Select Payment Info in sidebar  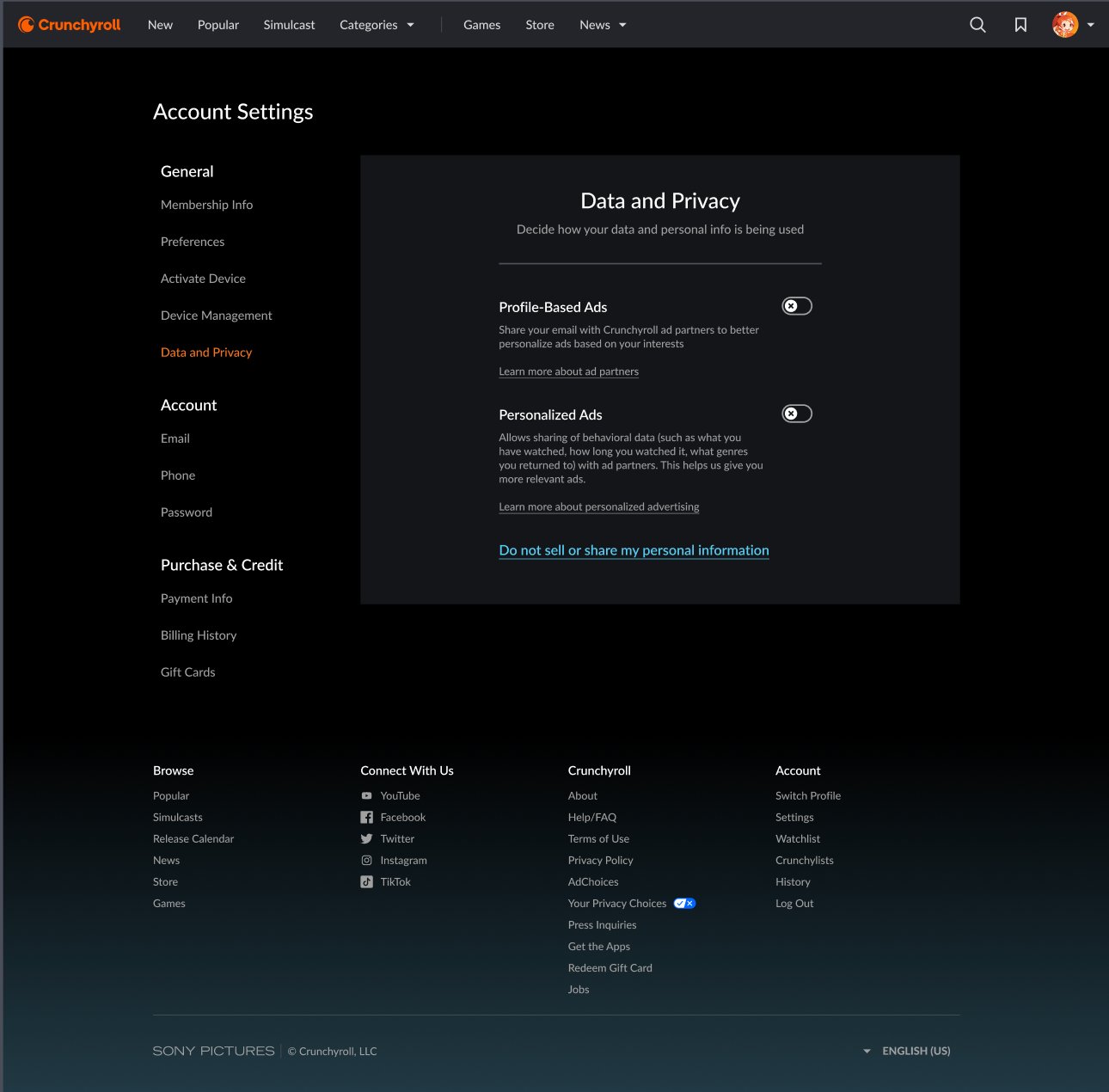[196, 598]
